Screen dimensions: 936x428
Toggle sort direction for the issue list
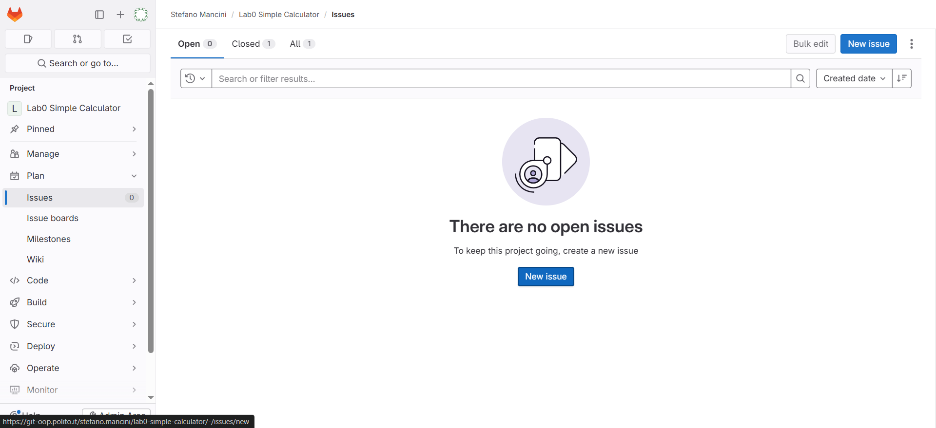[x=902, y=78]
